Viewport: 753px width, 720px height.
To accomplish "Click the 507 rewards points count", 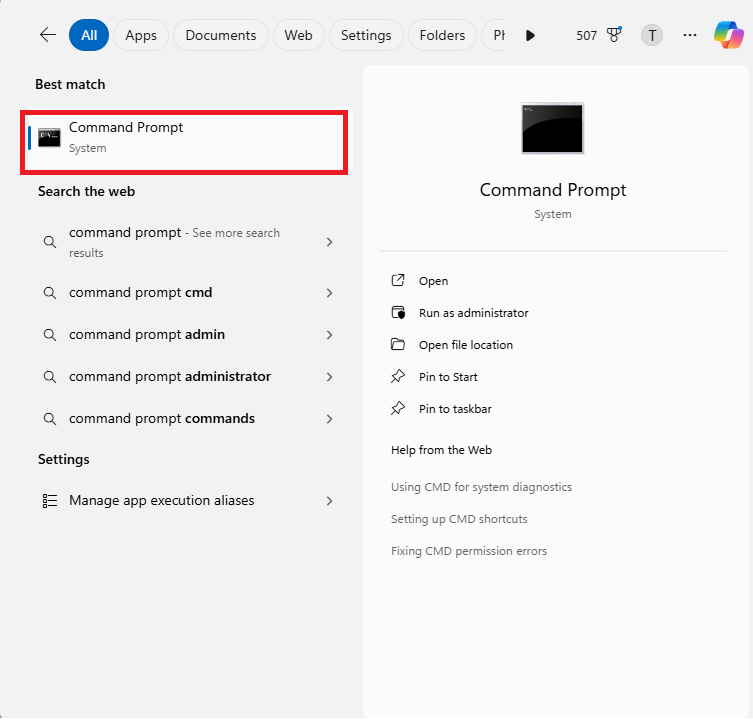I will coord(586,36).
